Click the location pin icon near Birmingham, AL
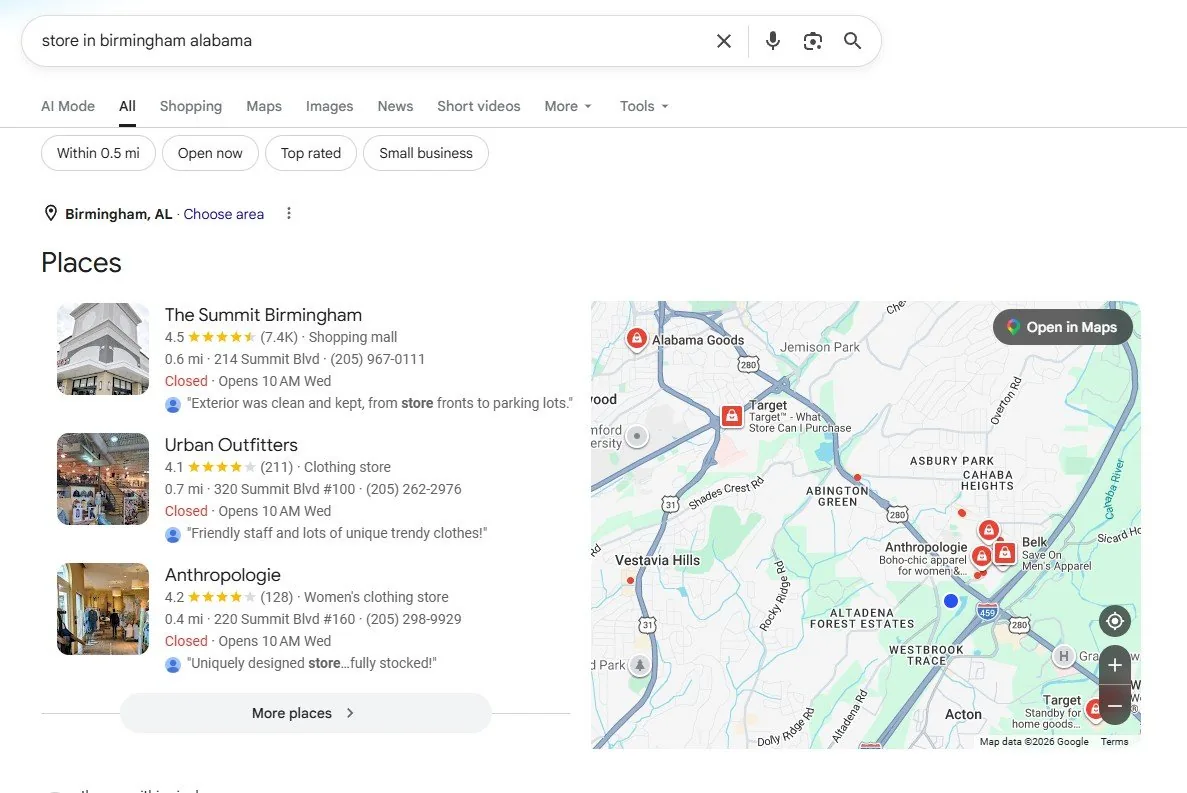1187x793 pixels. pyautogui.click(x=51, y=213)
